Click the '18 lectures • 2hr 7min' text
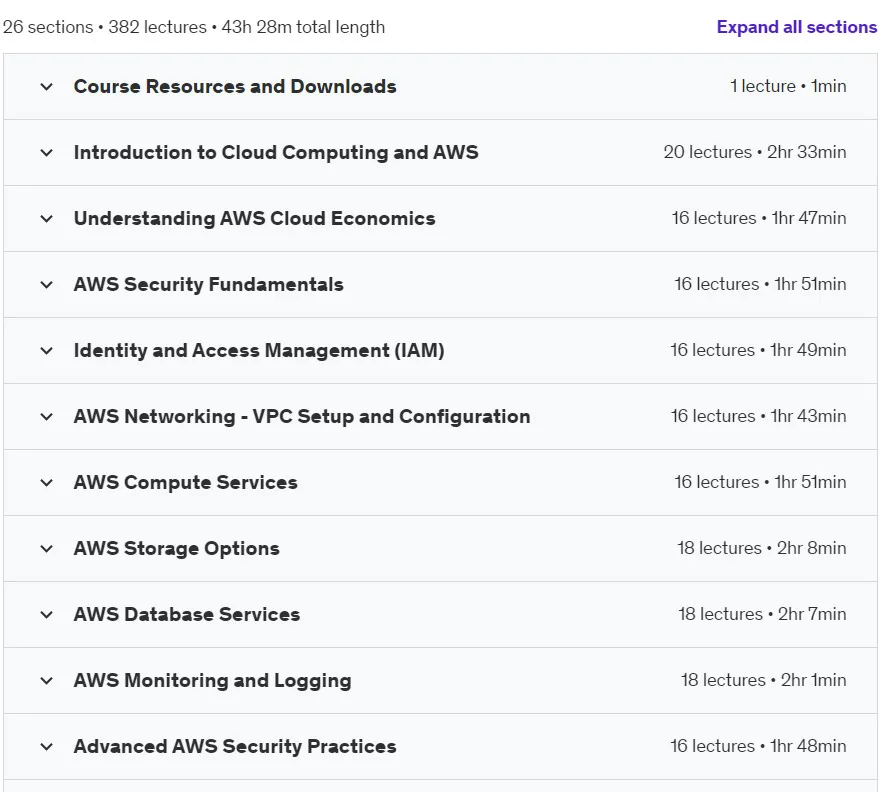This screenshot has height=792, width=881. click(x=762, y=615)
